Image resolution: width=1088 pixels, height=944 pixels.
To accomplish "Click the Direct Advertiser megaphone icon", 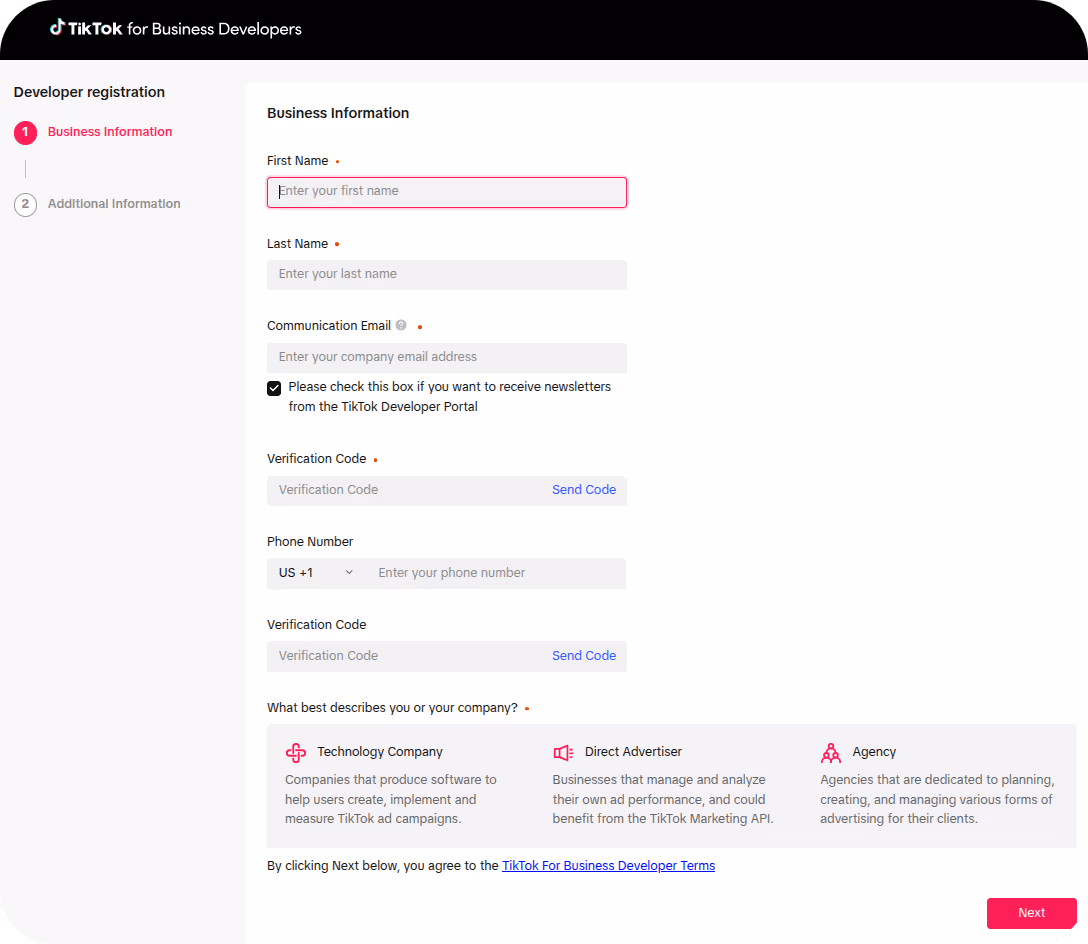I will 563,752.
